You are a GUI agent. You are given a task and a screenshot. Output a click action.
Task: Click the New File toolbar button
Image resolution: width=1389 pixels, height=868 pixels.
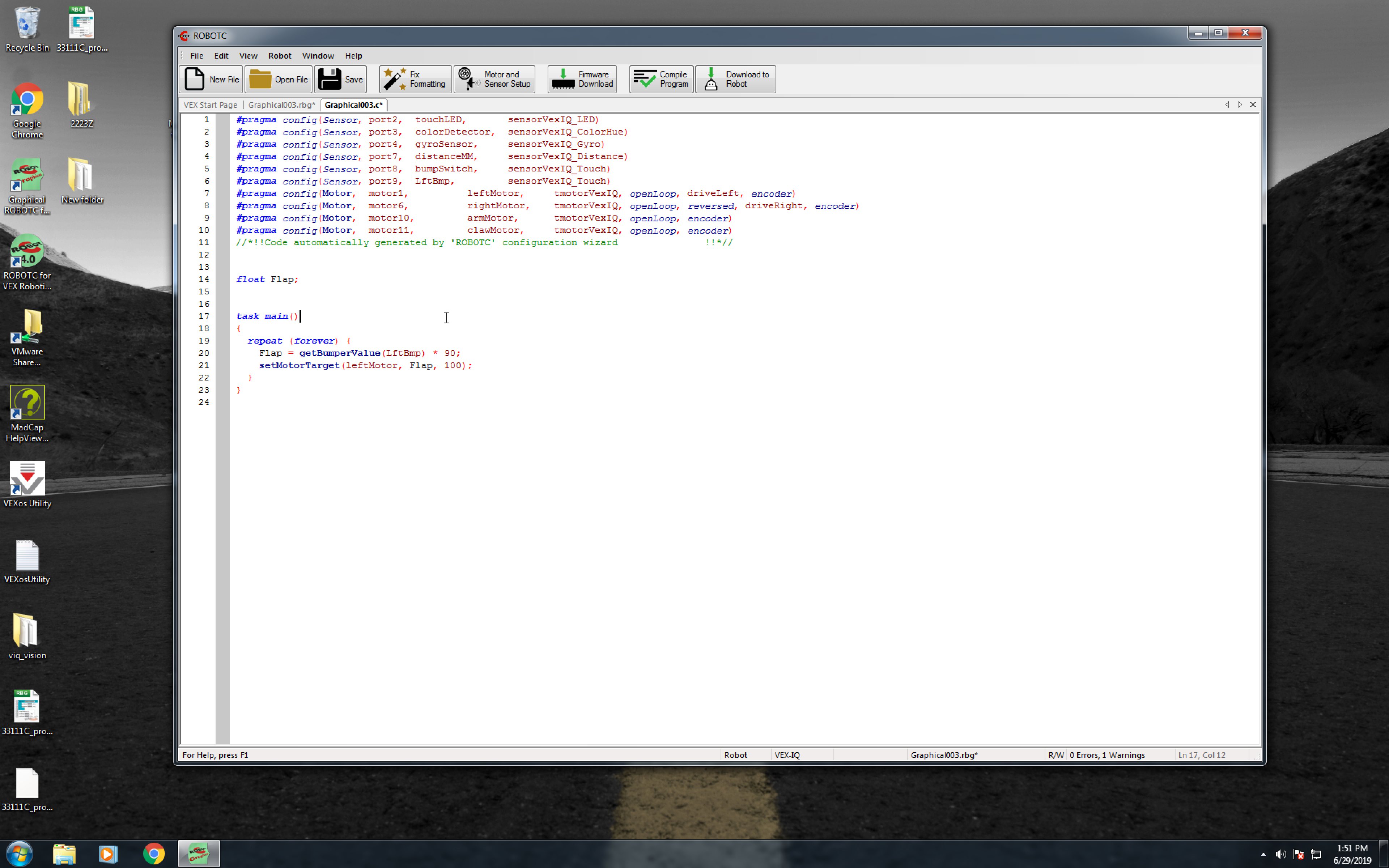[x=211, y=79]
